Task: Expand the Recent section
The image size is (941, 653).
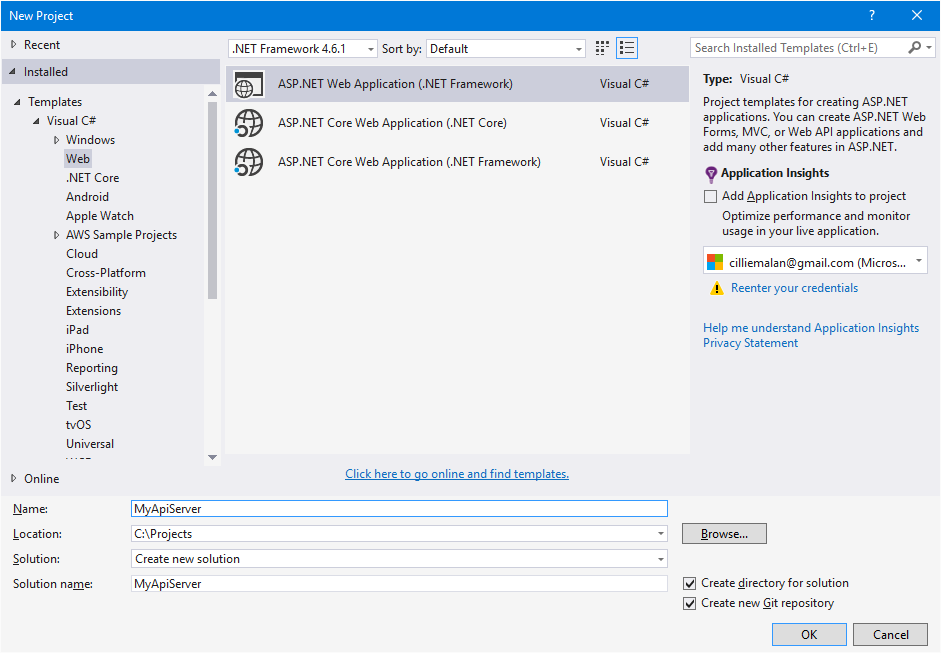Action: 13,44
